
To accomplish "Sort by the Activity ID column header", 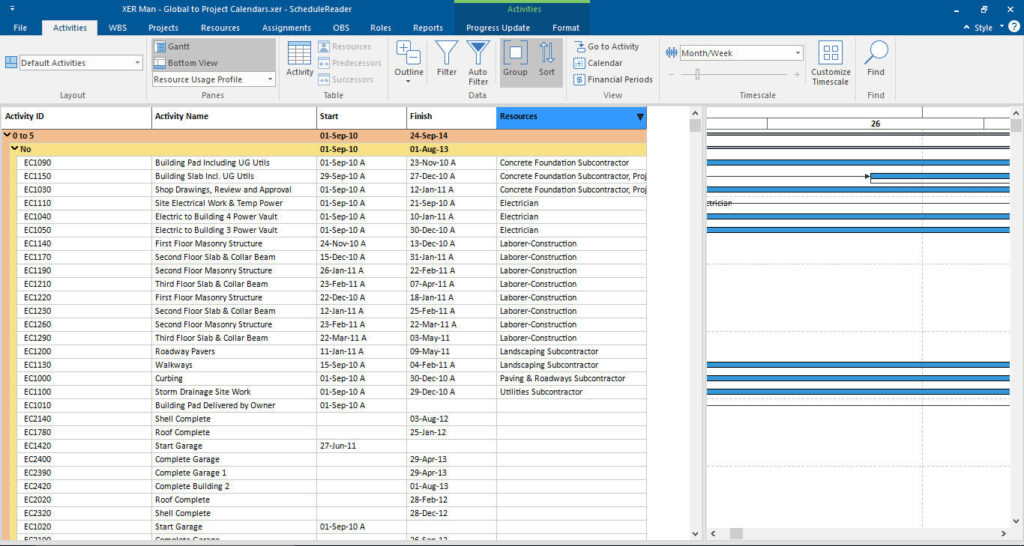I will tap(76, 116).
